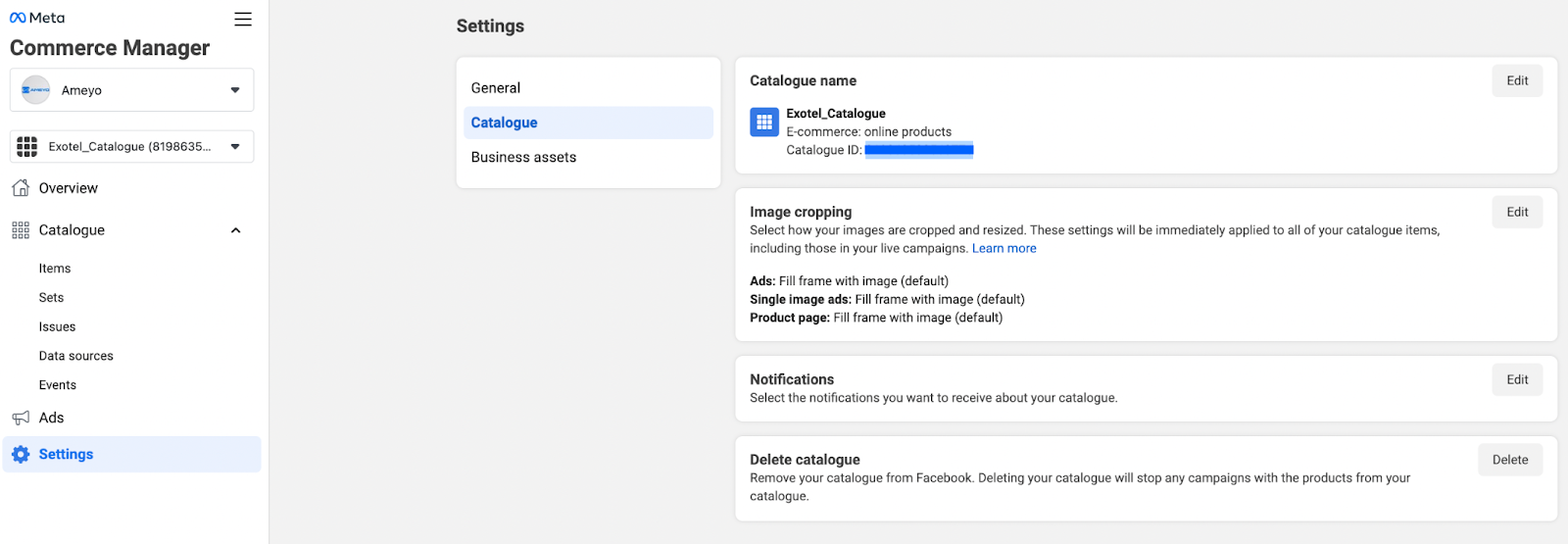Click the Settings gear icon
This screenshot has width=1568, height=544.
pyautogui.click(x=21, y=455)
